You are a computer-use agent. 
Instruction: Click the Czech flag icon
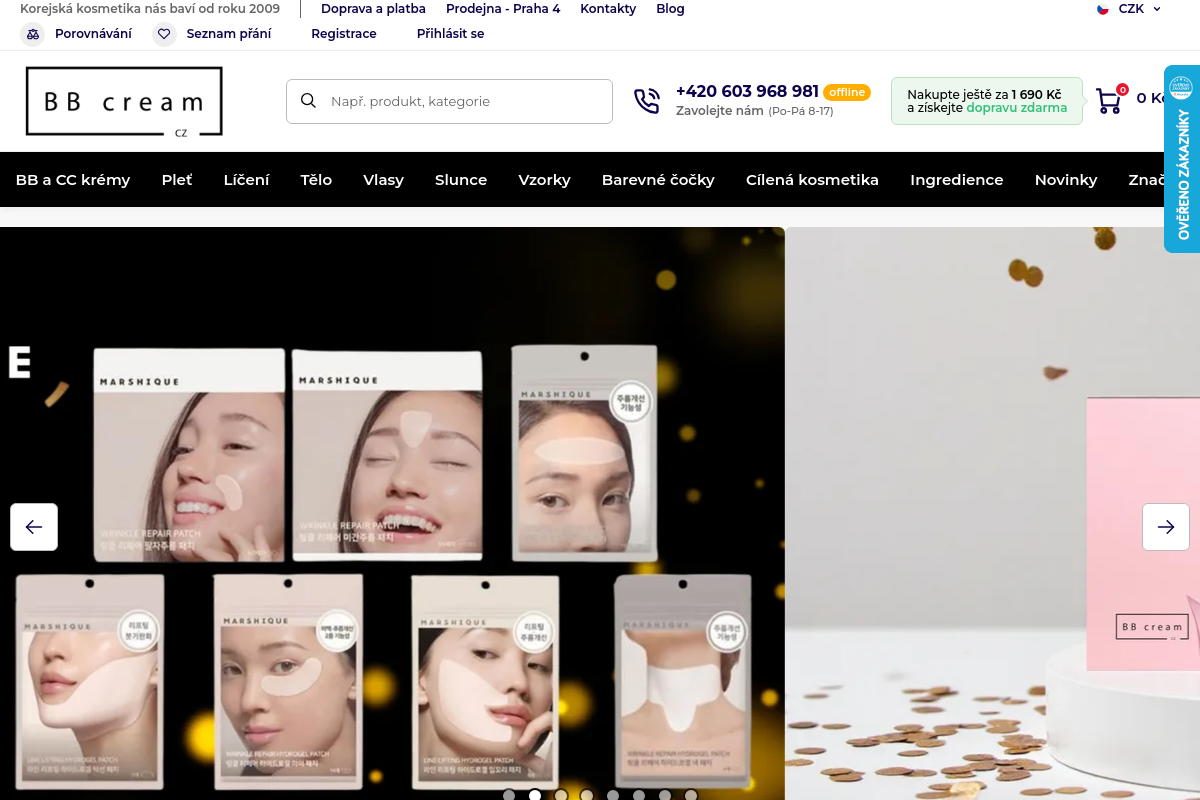pyautogui.click(x=1103, y=9)
